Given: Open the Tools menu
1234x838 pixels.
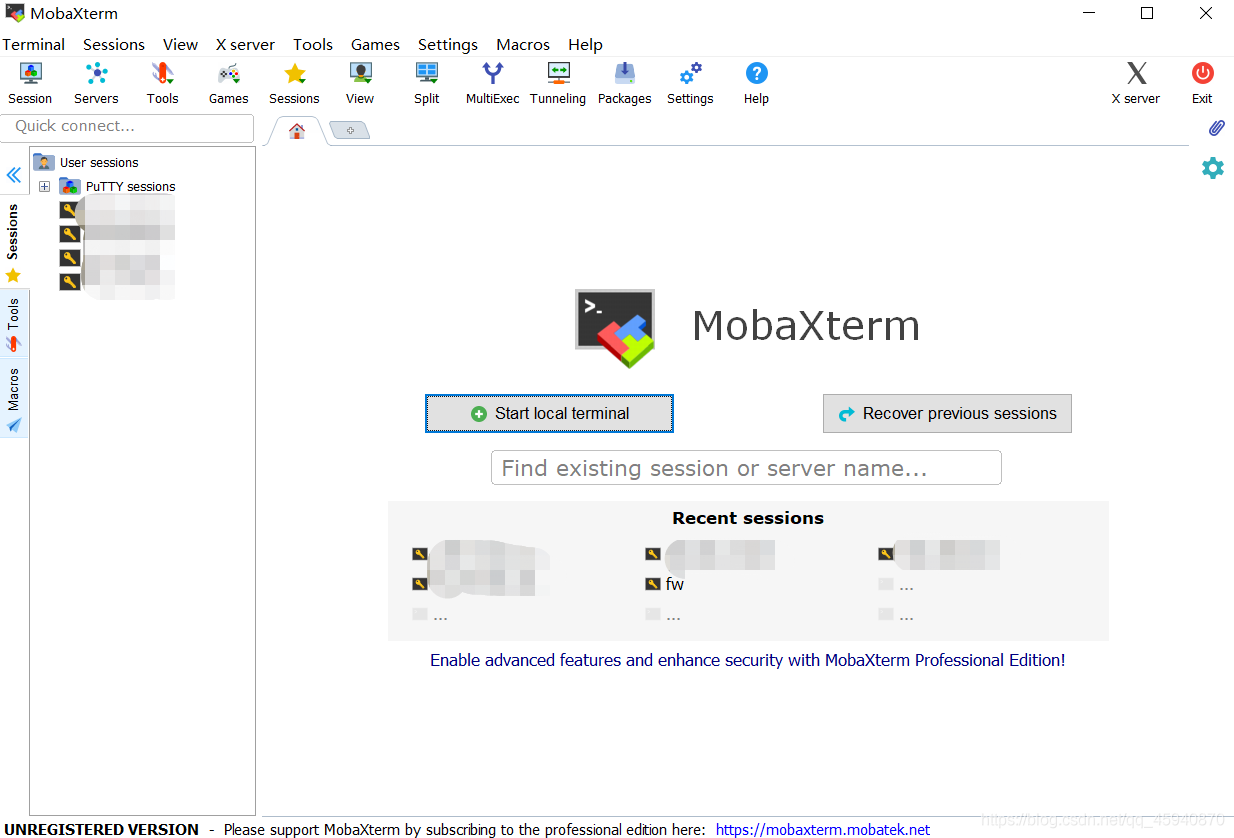Looking at the screenshot, I should [313, 44].
